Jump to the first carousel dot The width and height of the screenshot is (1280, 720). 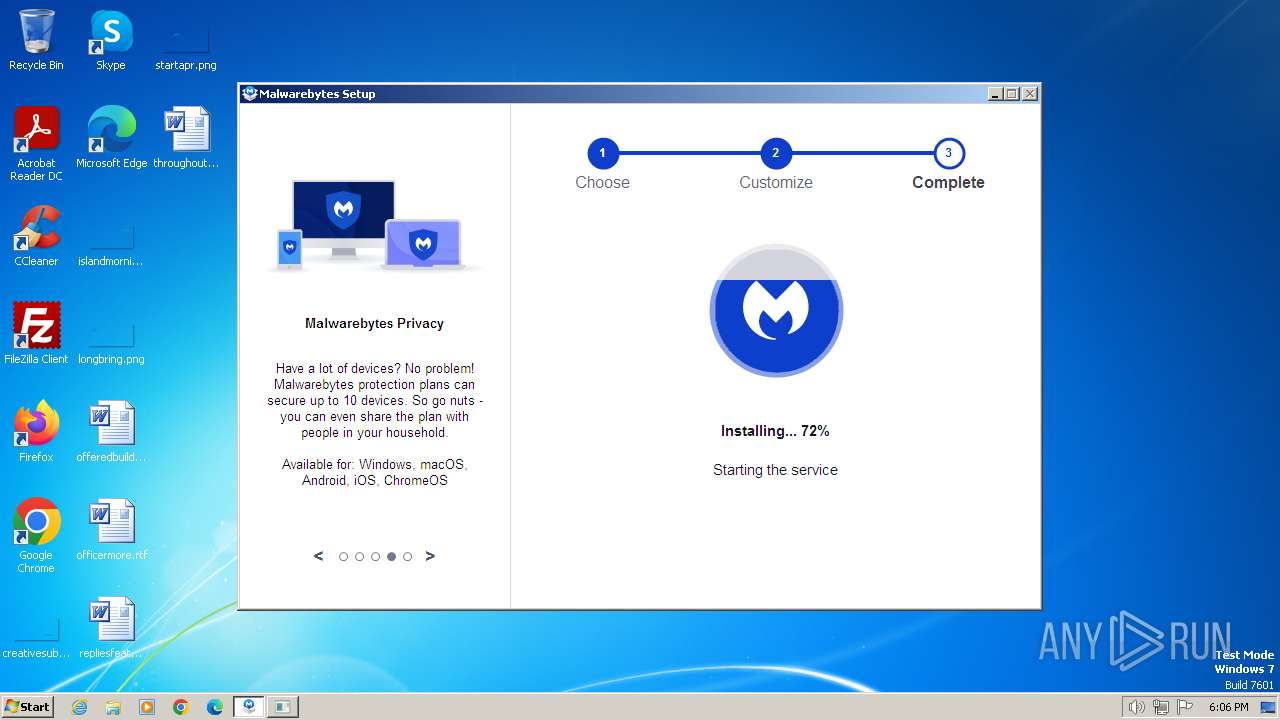point(343,557)
